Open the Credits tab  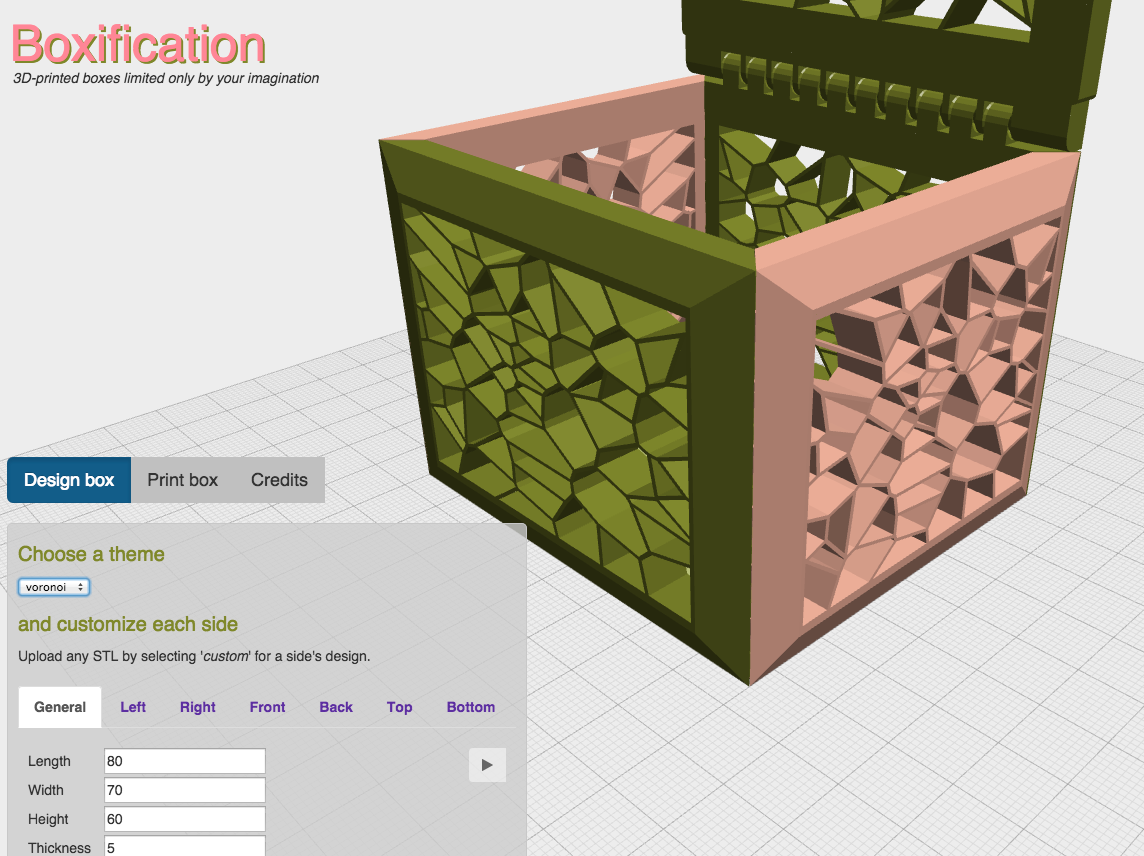point(278,479)
